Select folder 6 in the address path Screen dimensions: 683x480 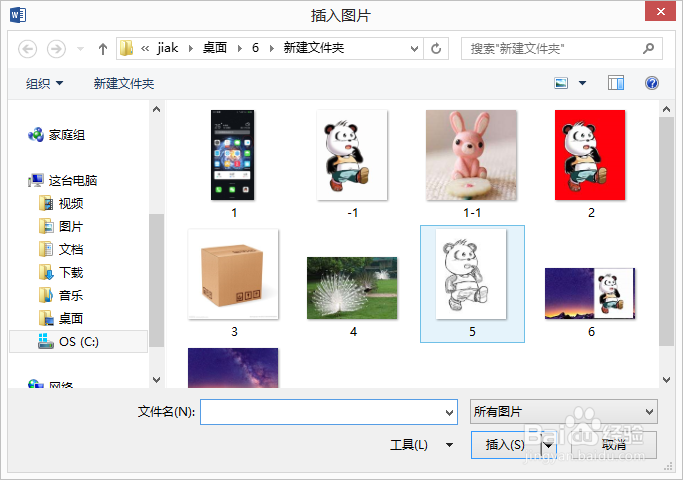255,48
